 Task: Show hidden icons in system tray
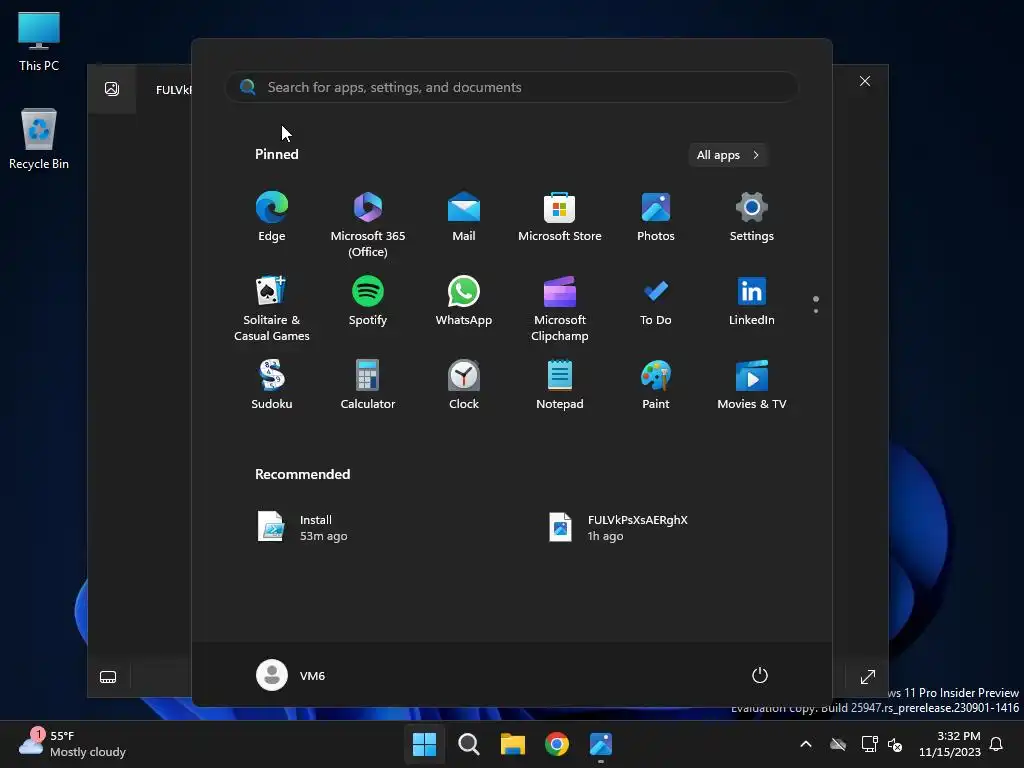pyautogui.click(x=806, y=744)
